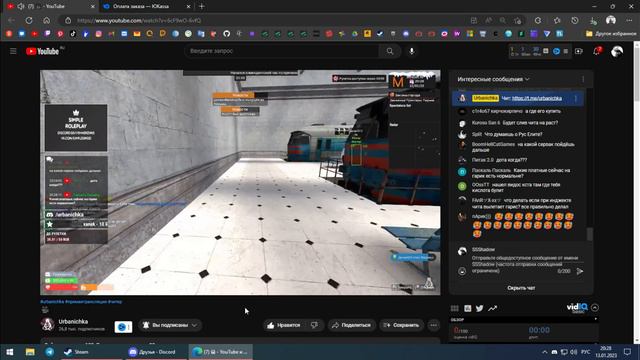The height and width of the screenshot is (360, 640).
Task: Open the Другое избранное bookmarks folder
Action: click(x=611, y=34)
